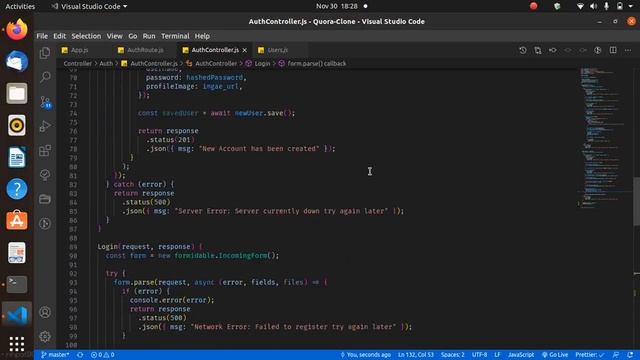The image size is (640, 360).
Task: Open the Manage gear in activity bar
Action: 45,336
